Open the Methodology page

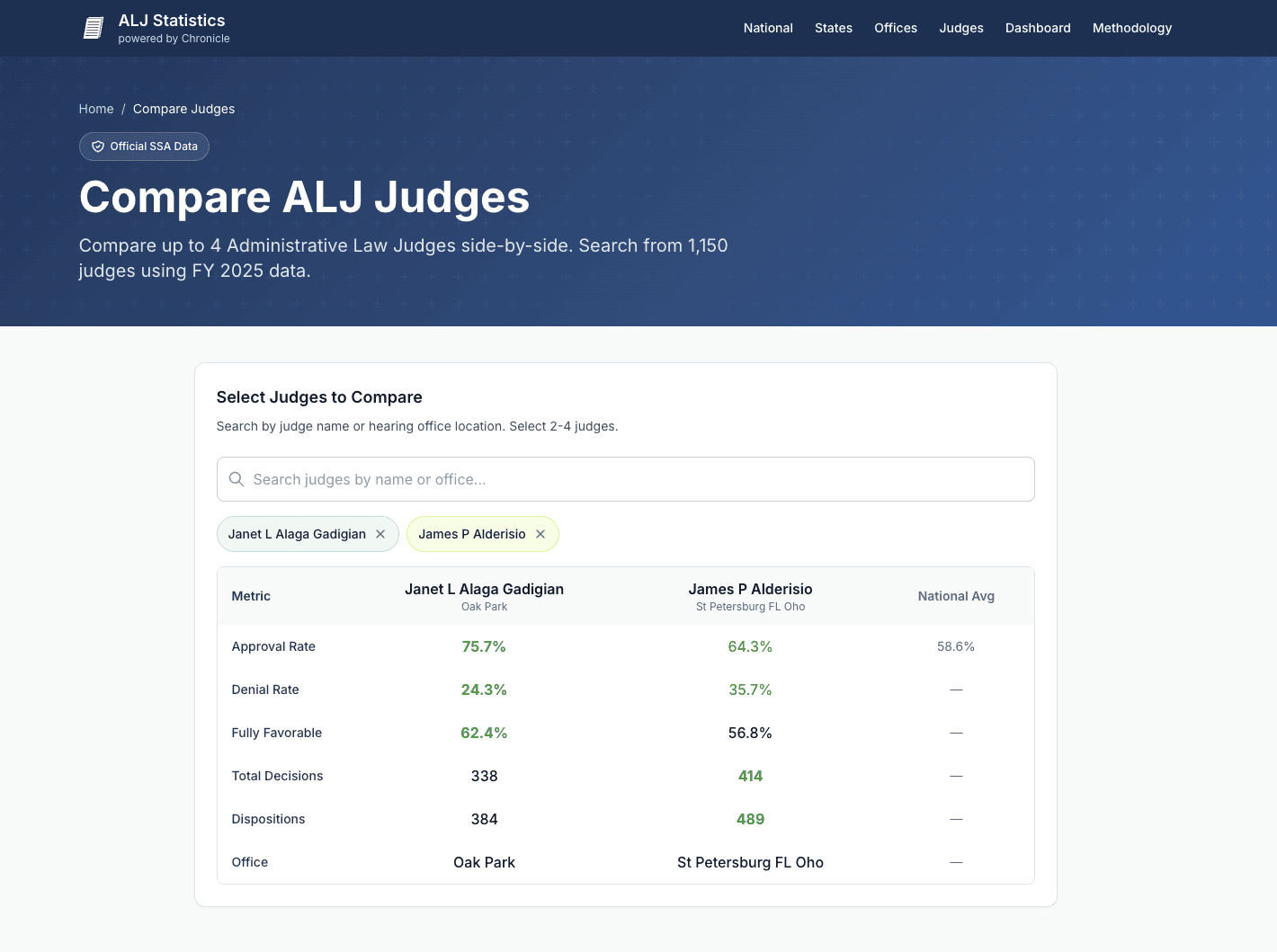tap(1132, 28)
